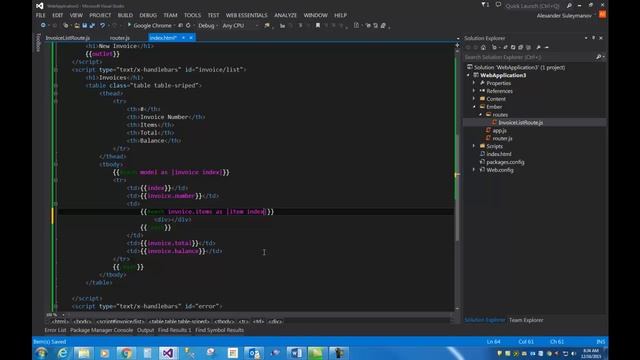Collapse the WebApplication3 project node
The width and height of the screenshot is (640, 360).
pos(469,75)
